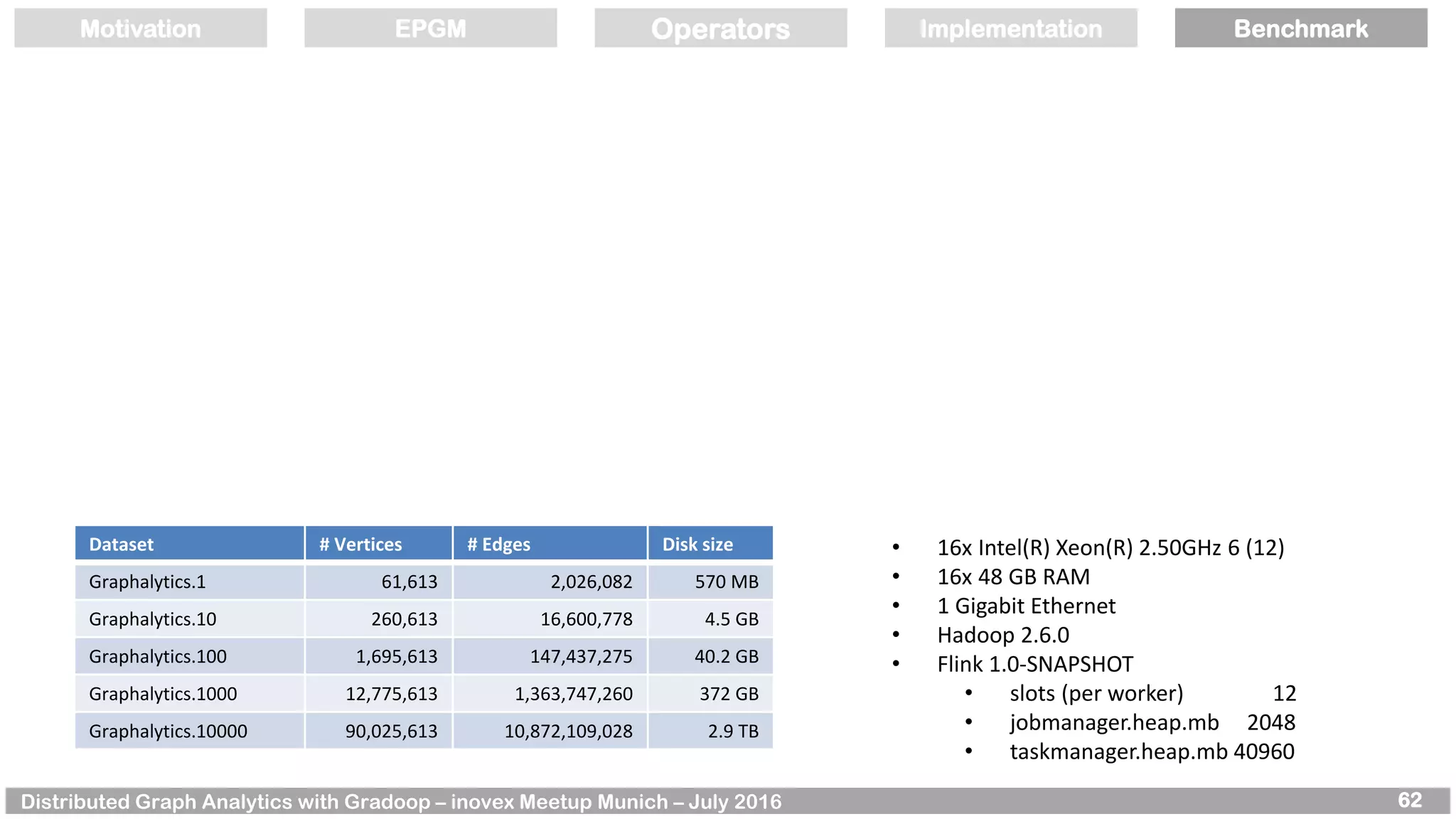Click the slots per worker value 12

point(1284,693)
